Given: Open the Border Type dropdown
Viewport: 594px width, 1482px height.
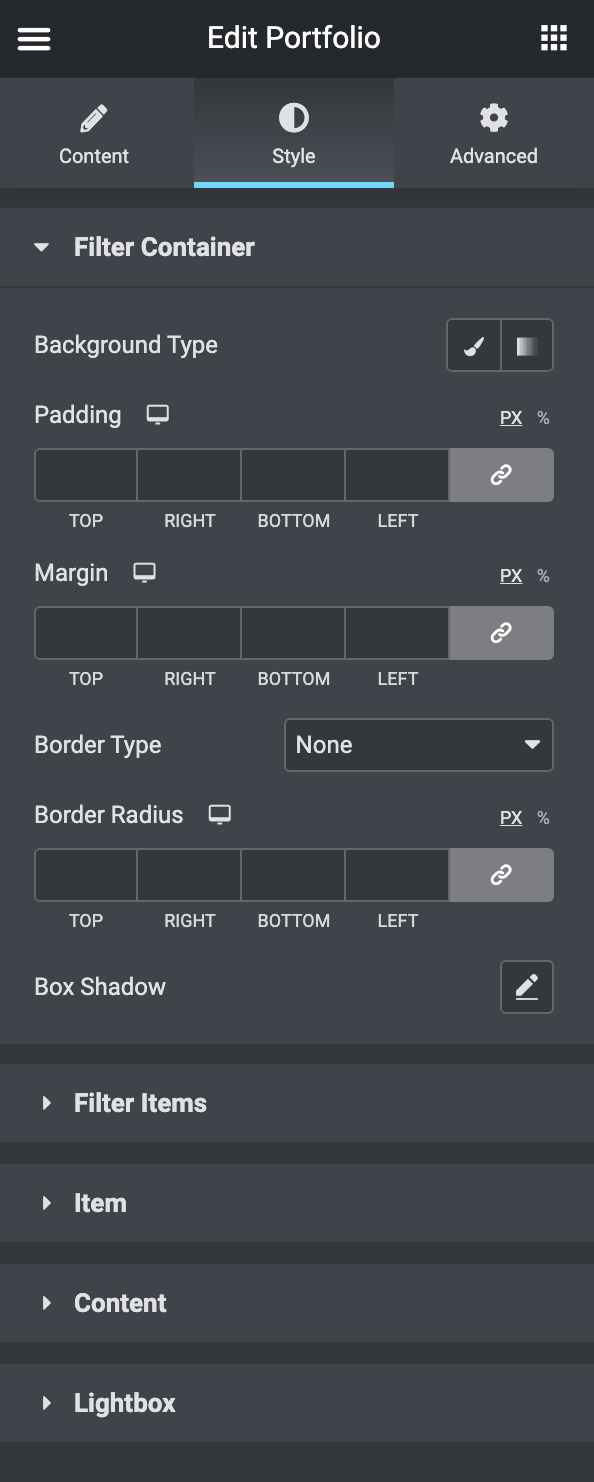Looking at the screenshot, I should click(419, 744).
